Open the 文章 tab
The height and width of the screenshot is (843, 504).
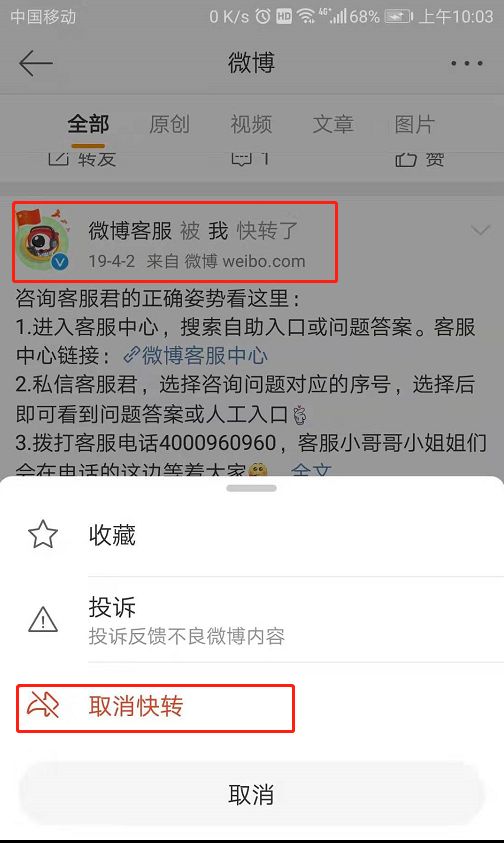[333, 124]
